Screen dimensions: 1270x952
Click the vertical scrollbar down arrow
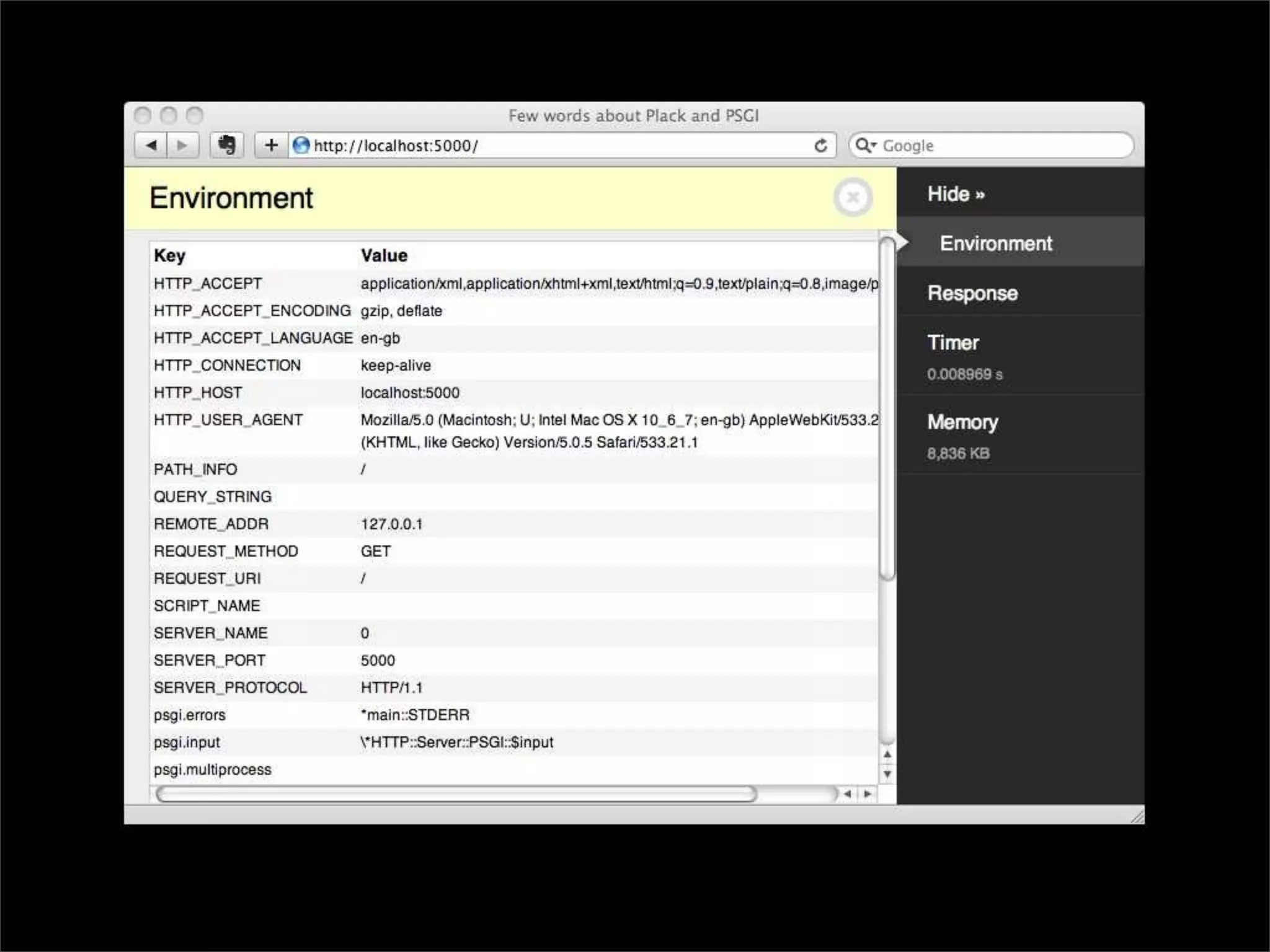pos(887,774)
